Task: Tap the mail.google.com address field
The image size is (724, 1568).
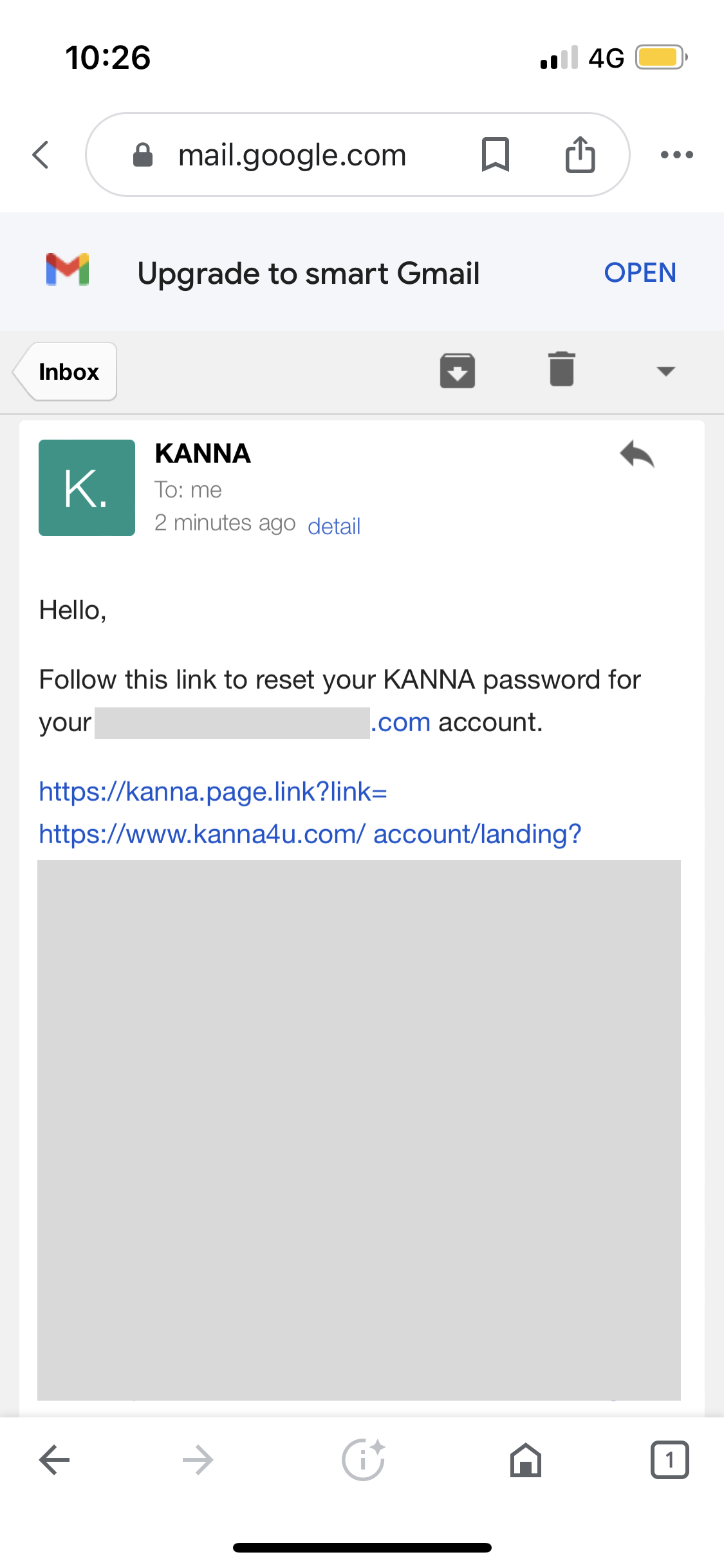Action: click(x=292, y=155)
